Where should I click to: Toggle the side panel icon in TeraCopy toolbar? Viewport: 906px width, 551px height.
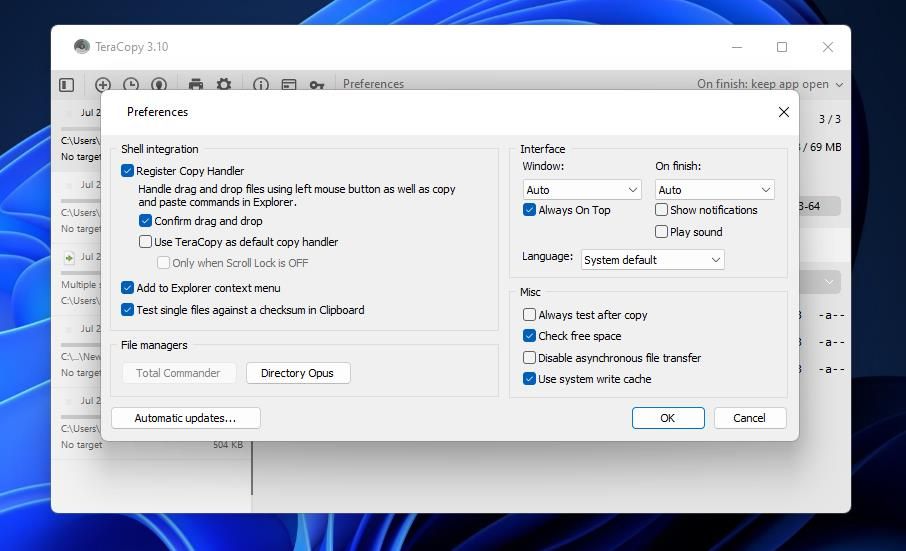tap(66, 85)
